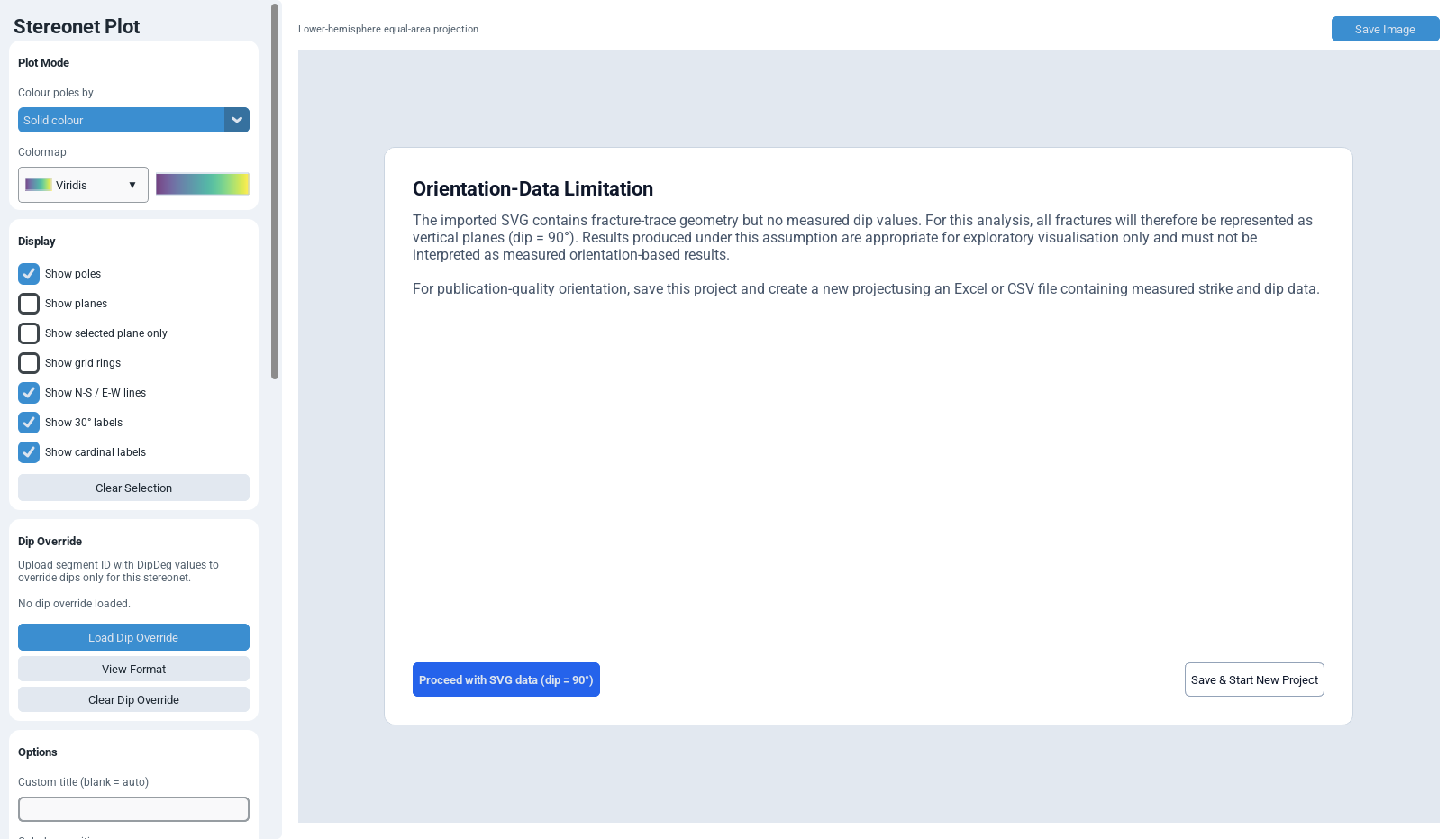Click the Orientation-Data Limitation heading
The height and width of the screenshot is (839, 1456).
click(532, 189)
